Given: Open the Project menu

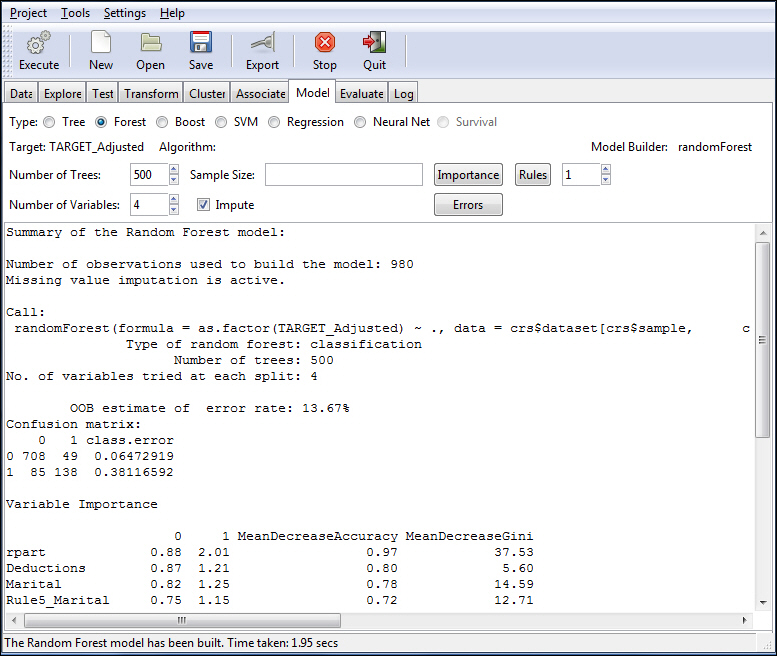Looking at the screenshot, I should click(x=28, y=13).
